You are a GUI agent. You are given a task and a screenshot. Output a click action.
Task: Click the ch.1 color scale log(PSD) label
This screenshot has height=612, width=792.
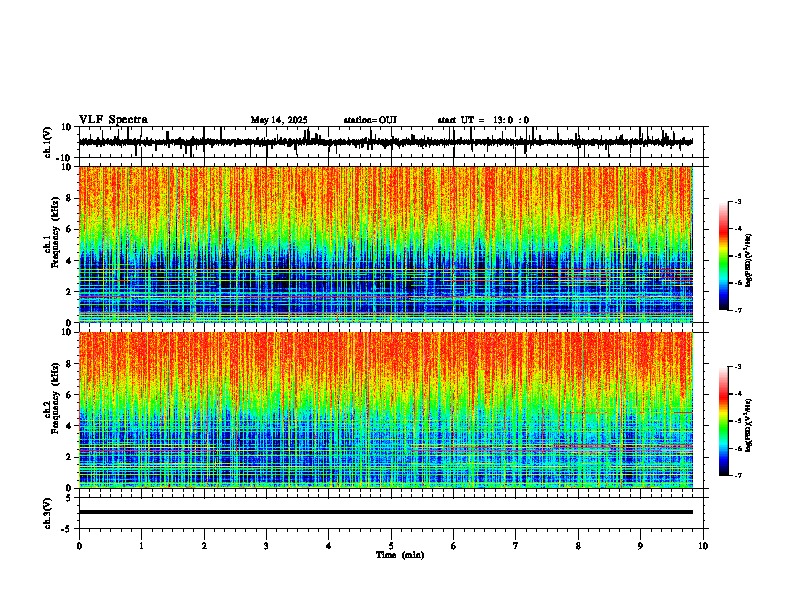tap(749, 260)
